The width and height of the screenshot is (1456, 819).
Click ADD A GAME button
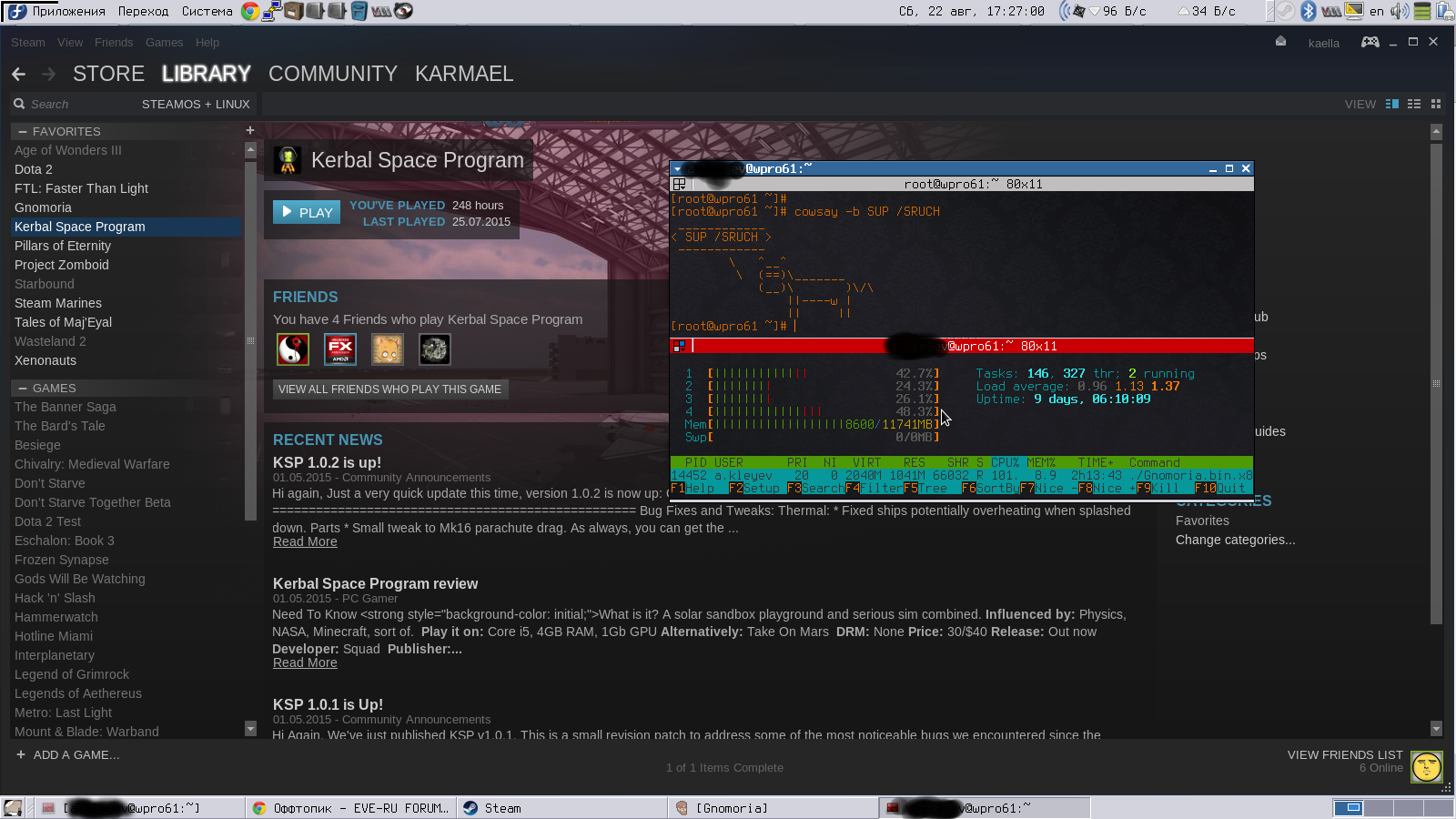(x=68, y=754)
